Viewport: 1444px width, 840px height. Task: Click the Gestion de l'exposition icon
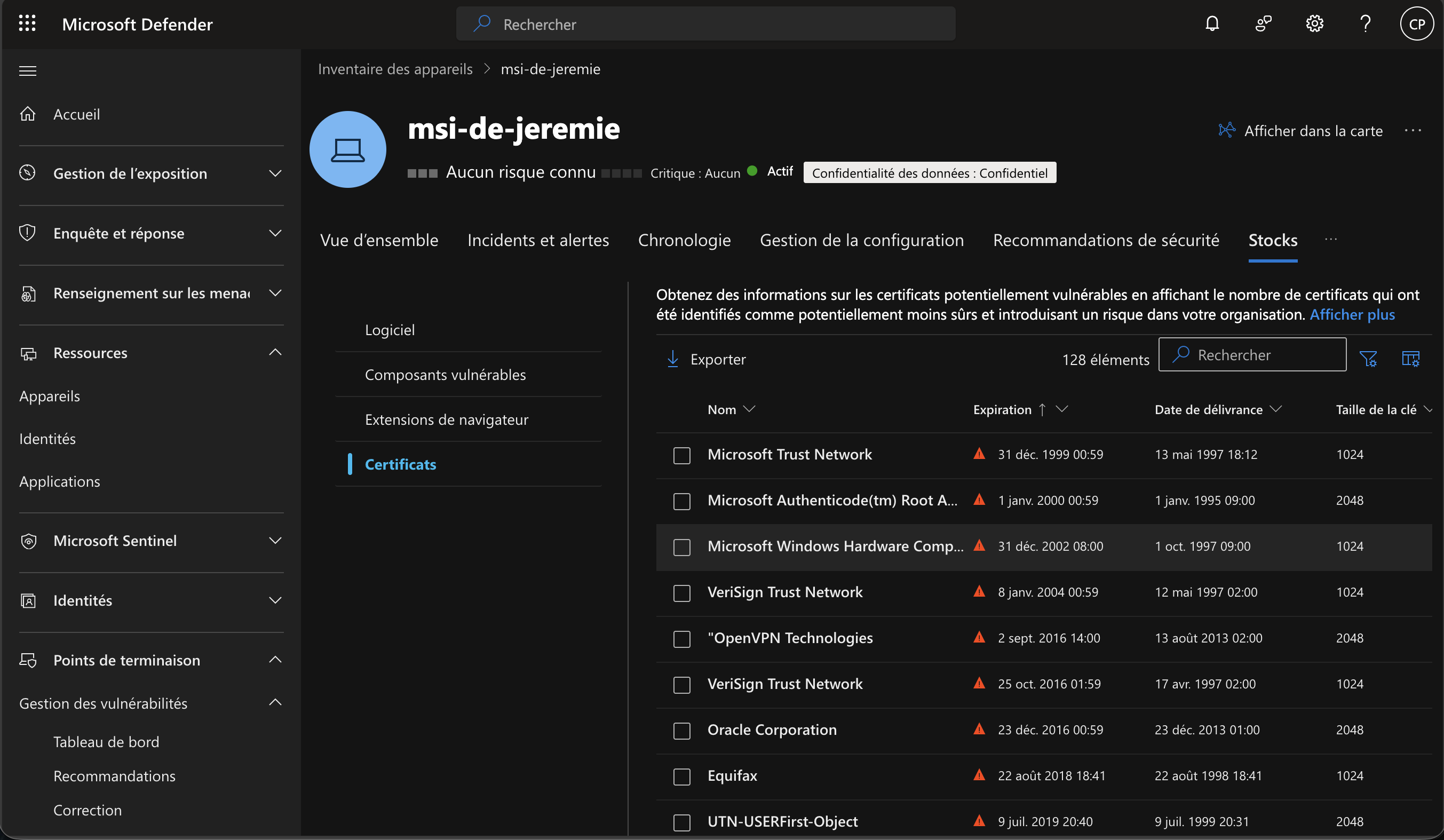[28, 173]
